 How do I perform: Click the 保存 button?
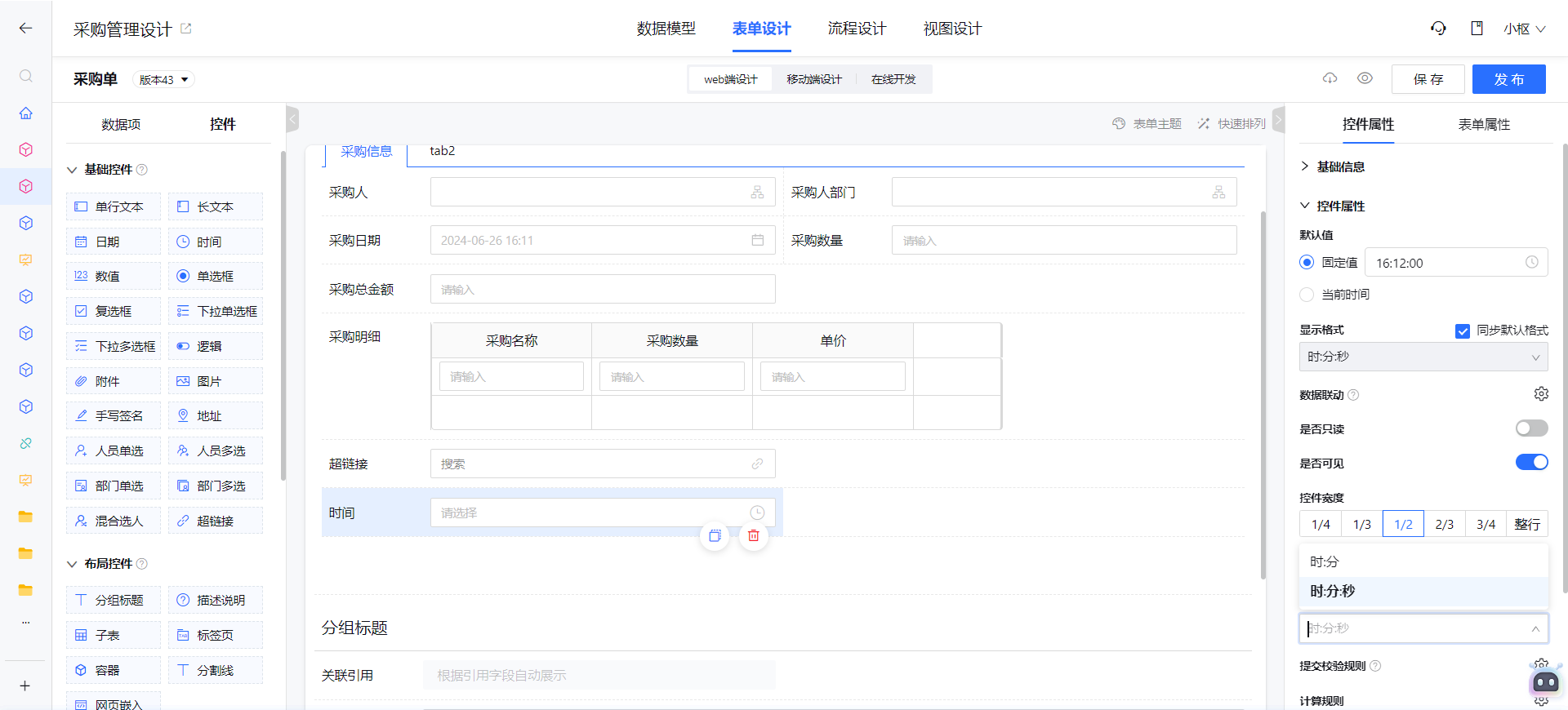coord(1428,79)
